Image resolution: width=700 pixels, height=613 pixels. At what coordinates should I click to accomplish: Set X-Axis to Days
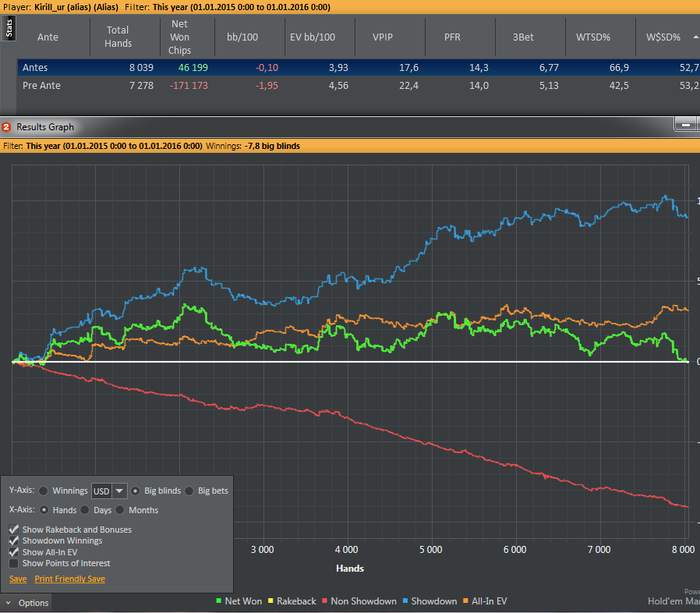[85, 510]
